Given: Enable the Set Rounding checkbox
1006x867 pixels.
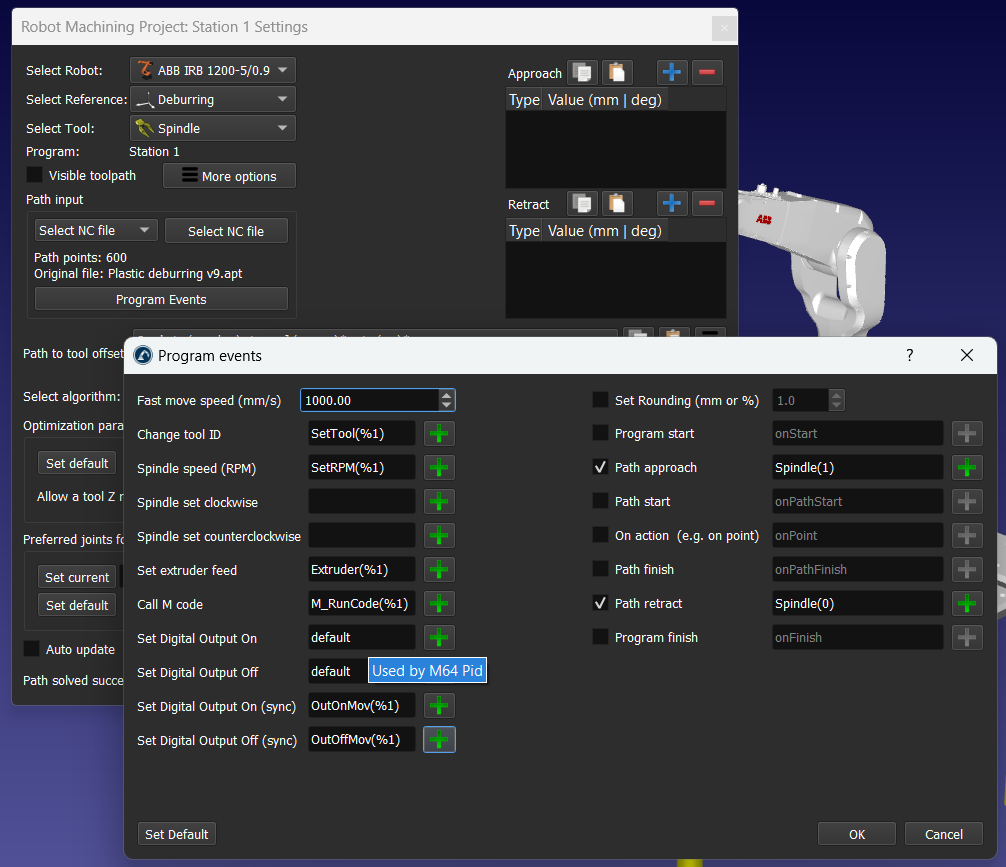Looking at the screenshot, I should pos(600,400).
